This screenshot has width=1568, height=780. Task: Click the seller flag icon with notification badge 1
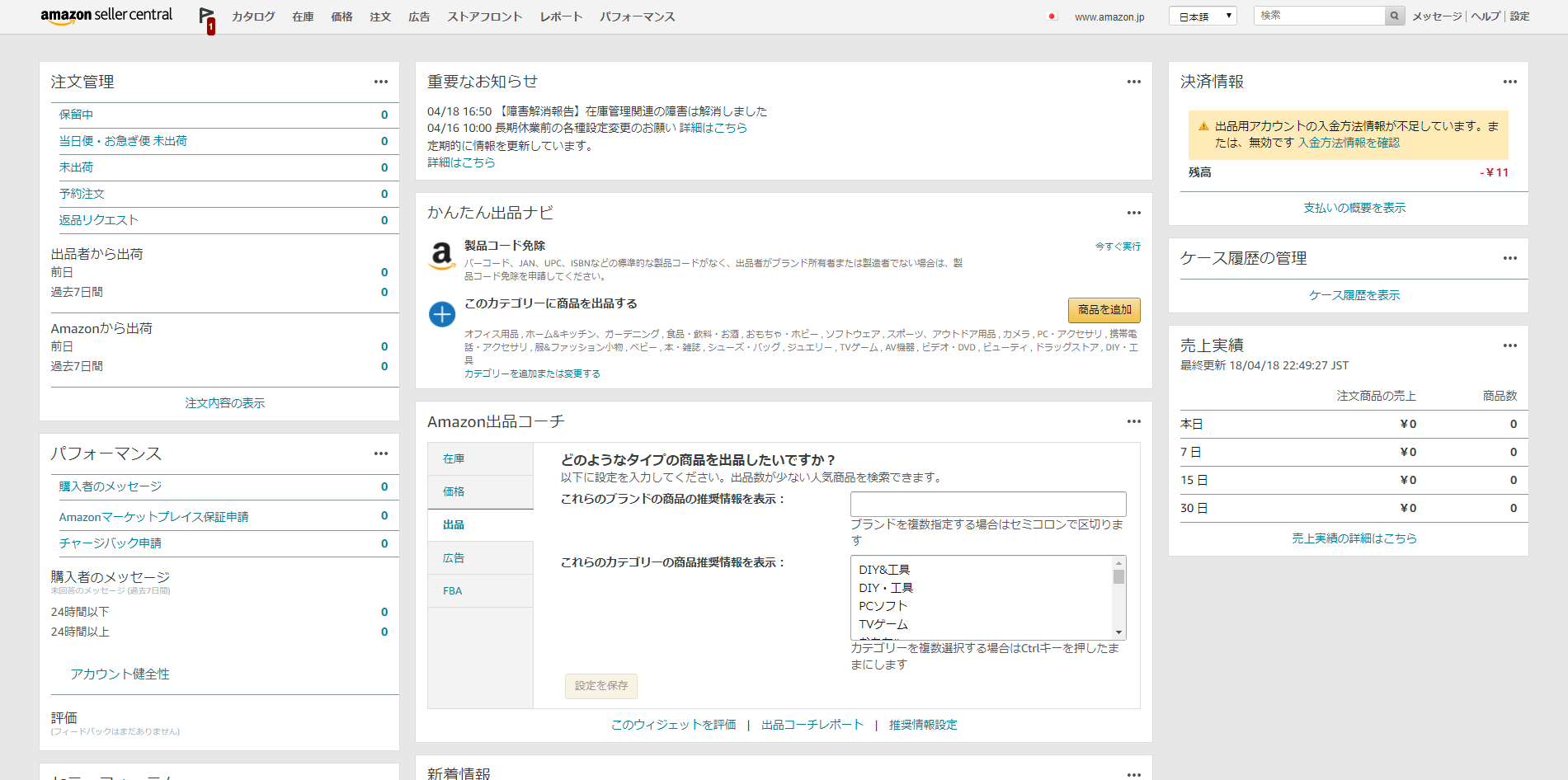click(205, 16)
